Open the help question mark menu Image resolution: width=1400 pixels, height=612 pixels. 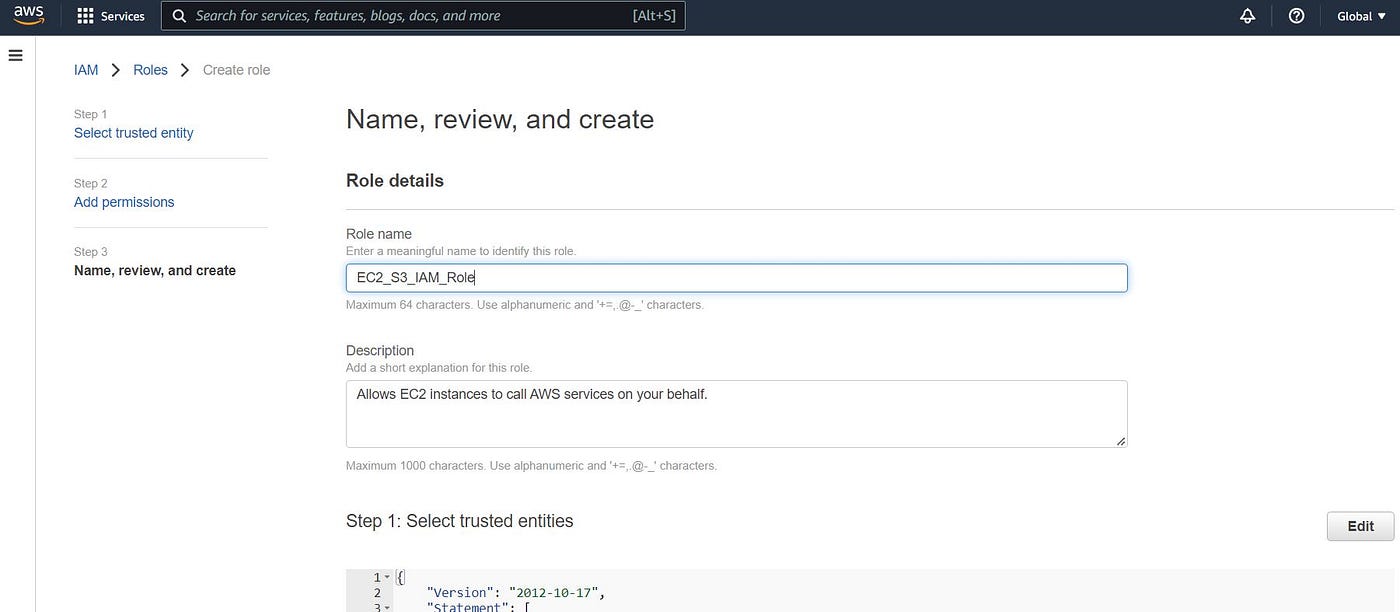(x=1296, y=16)
